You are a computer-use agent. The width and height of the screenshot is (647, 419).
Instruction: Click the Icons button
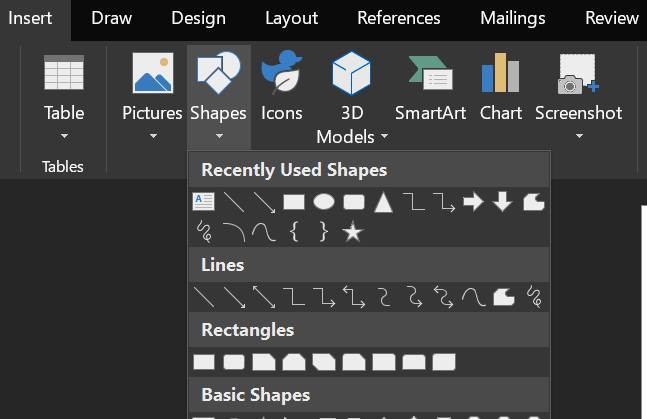coord(282,87)
